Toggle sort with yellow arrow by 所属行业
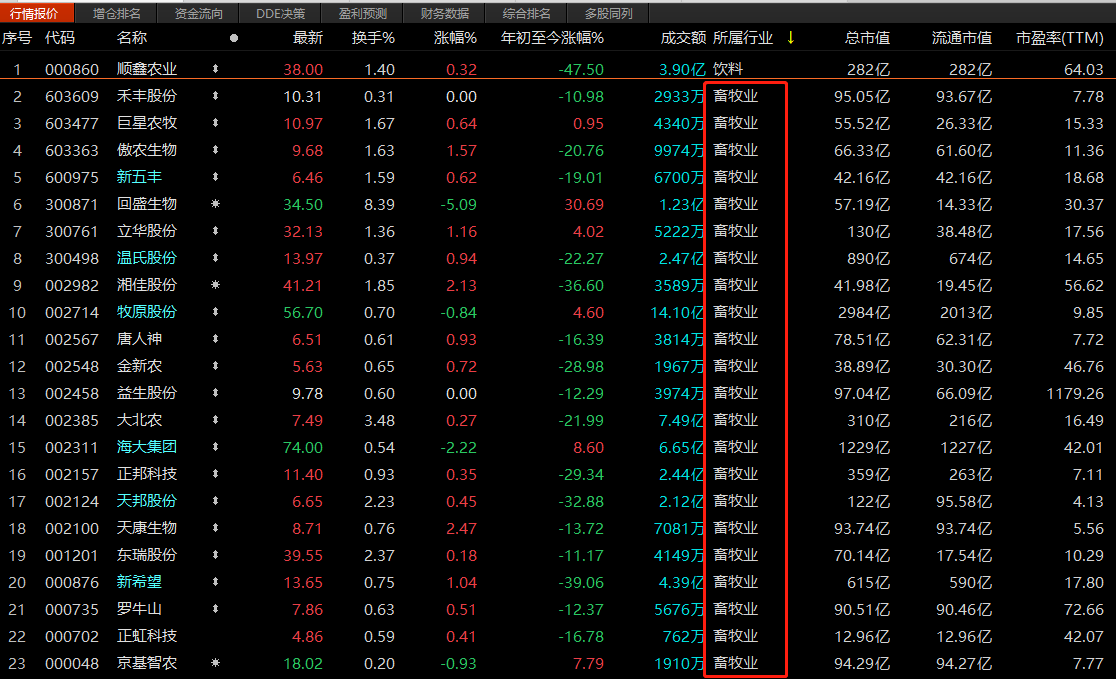Image resolution: width=1116 pixels, height=679 pixels. pos(790,38)
